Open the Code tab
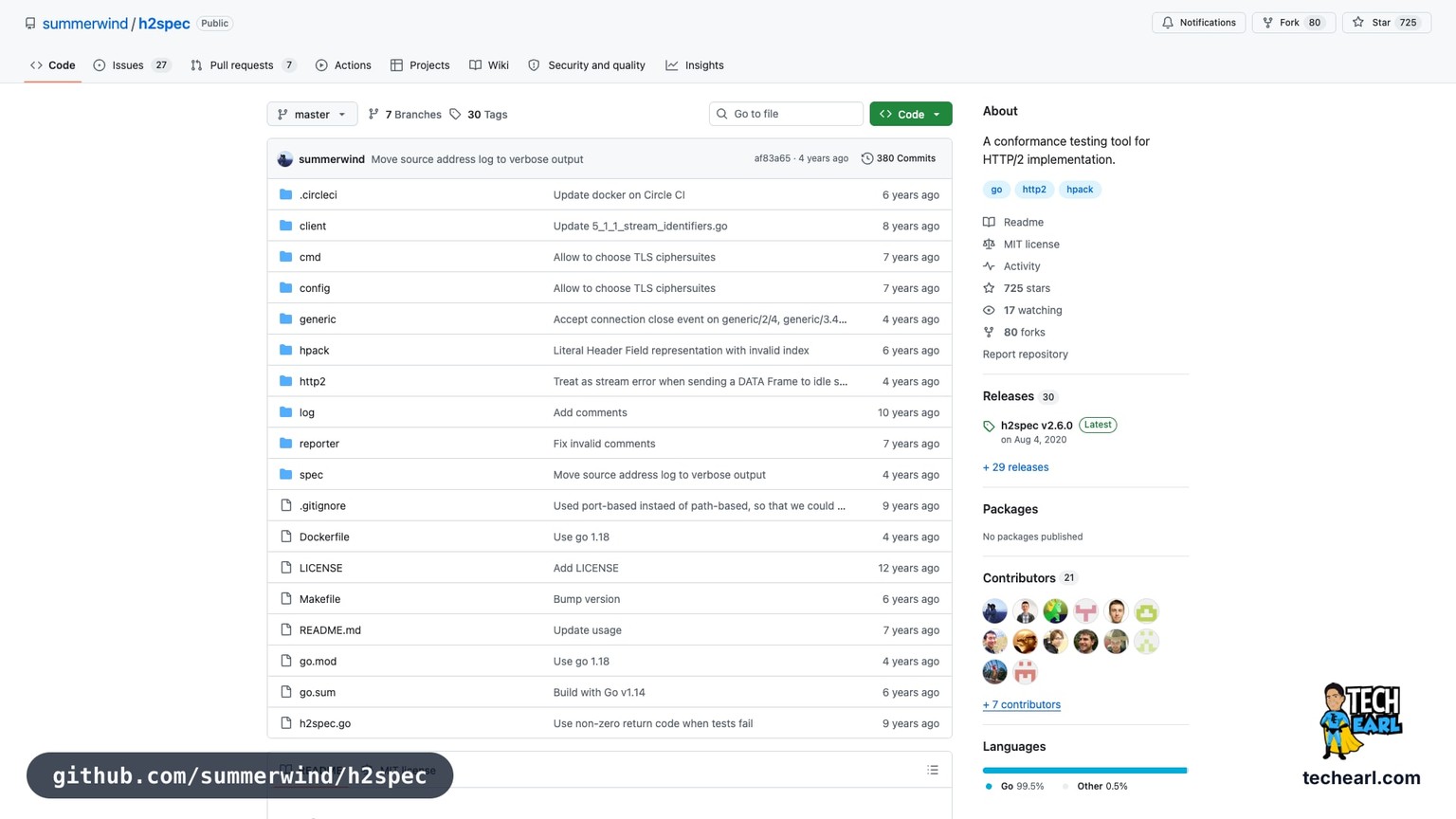Viewport: 1456px width, 819px height. (52, 65)
